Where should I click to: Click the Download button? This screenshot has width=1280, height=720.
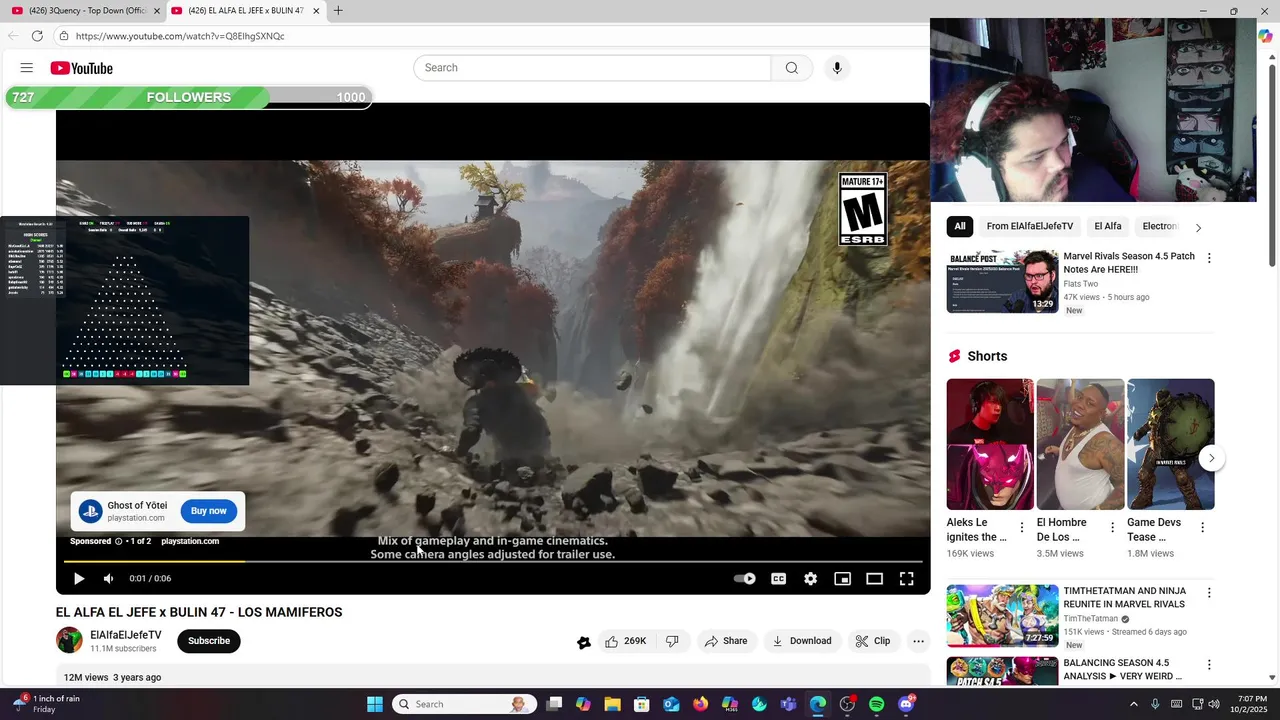pos(802,641)
